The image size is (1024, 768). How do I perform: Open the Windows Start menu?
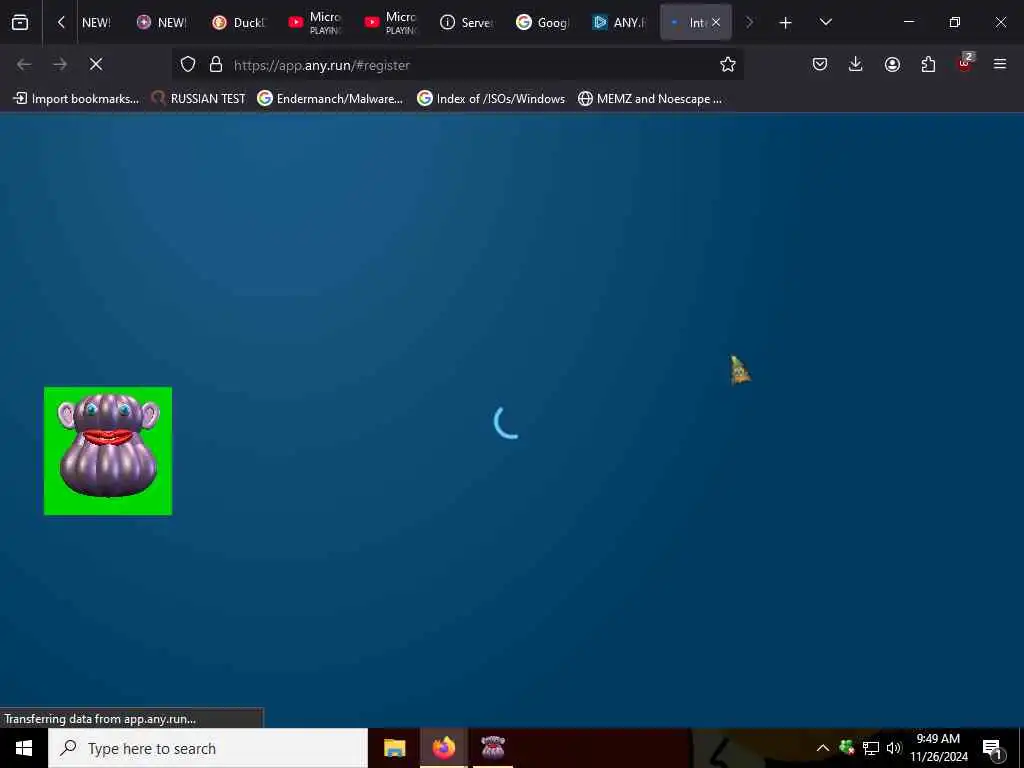point(24,748)
